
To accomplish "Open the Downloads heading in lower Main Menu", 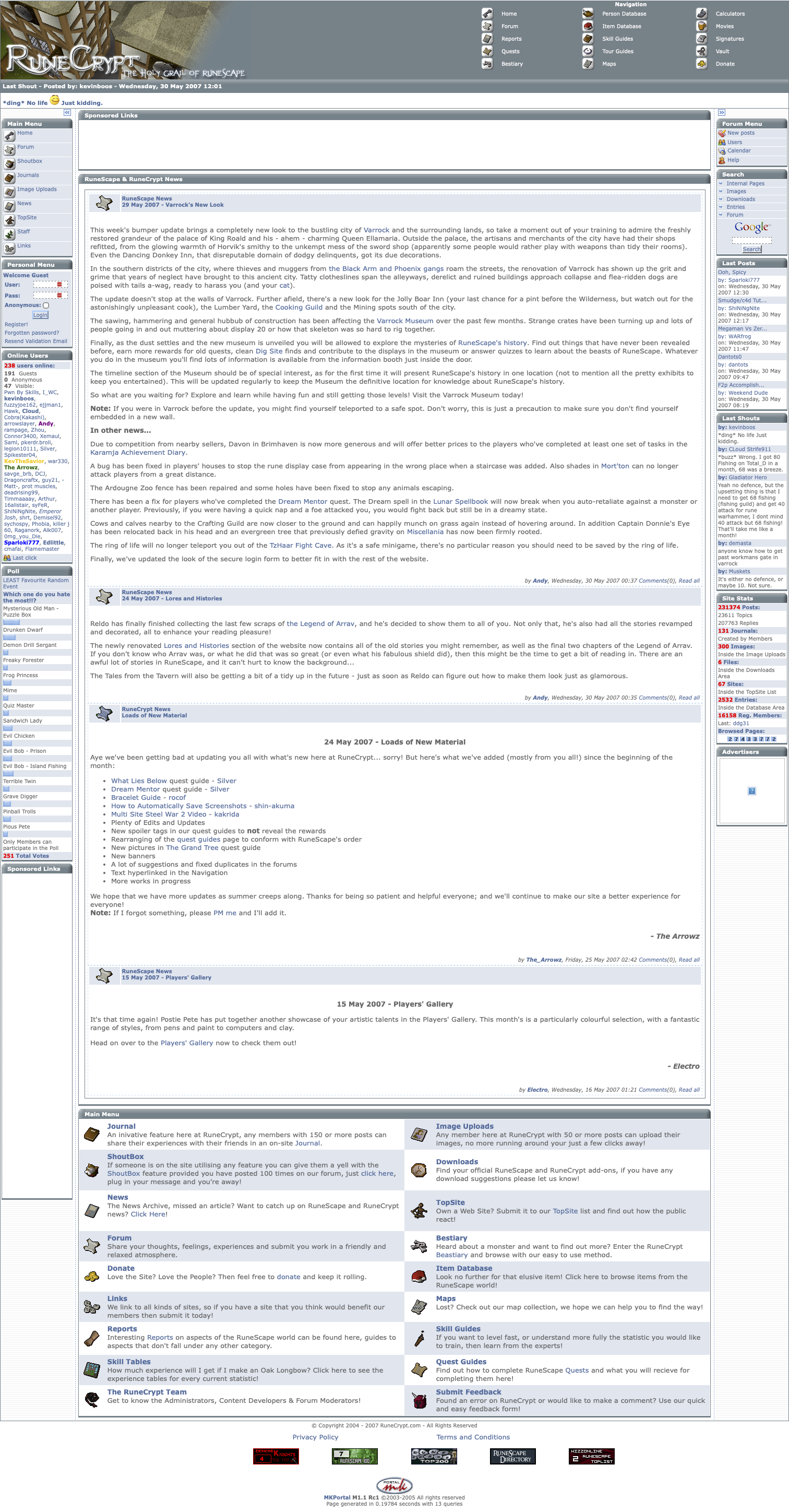I will pos(457,1162).
